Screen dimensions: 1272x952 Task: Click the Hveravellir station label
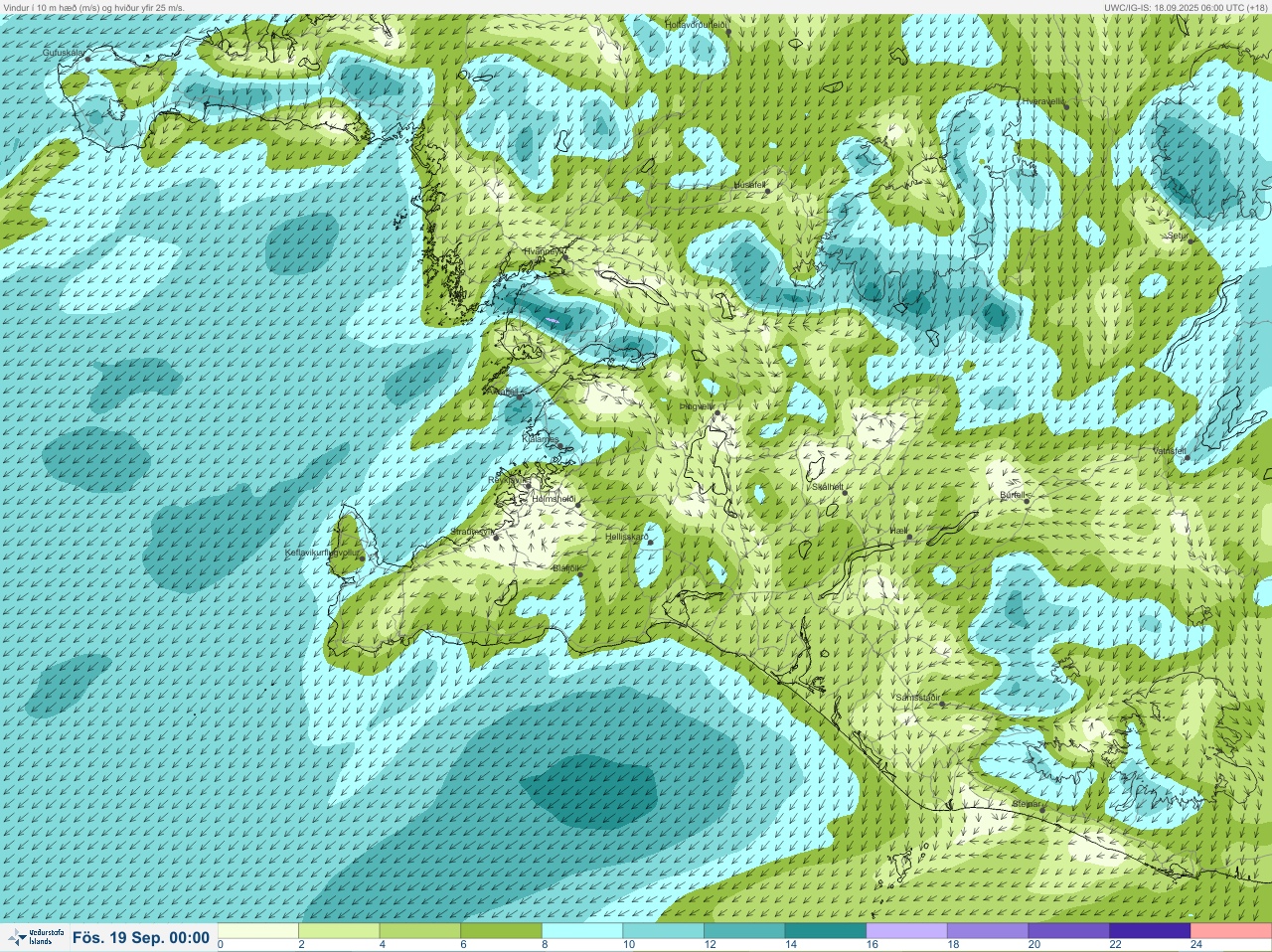(1042, 101)
